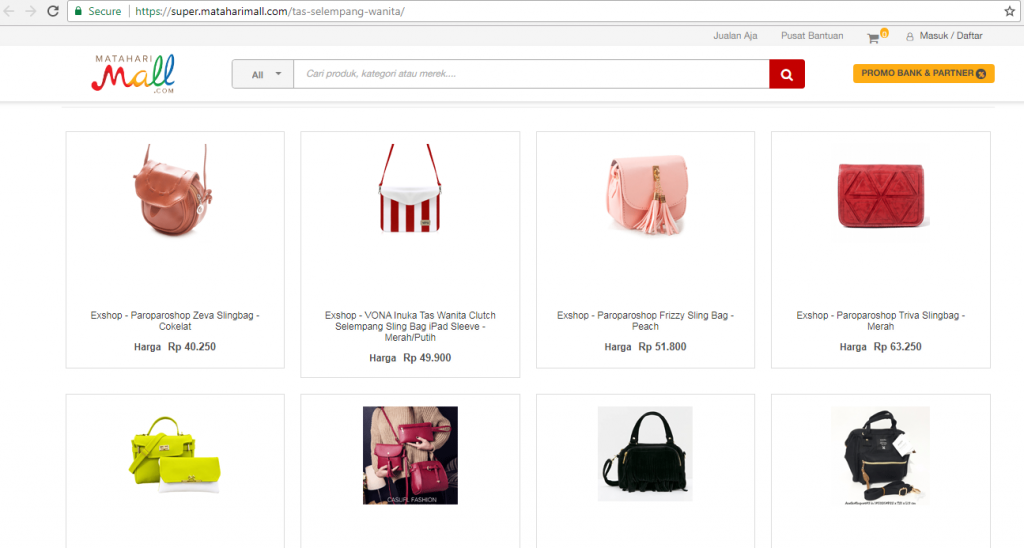Viewport: 1024px width, 548px height.
Task: Open the red Triva Slingbag image
Action: click(x=880, y=195)
